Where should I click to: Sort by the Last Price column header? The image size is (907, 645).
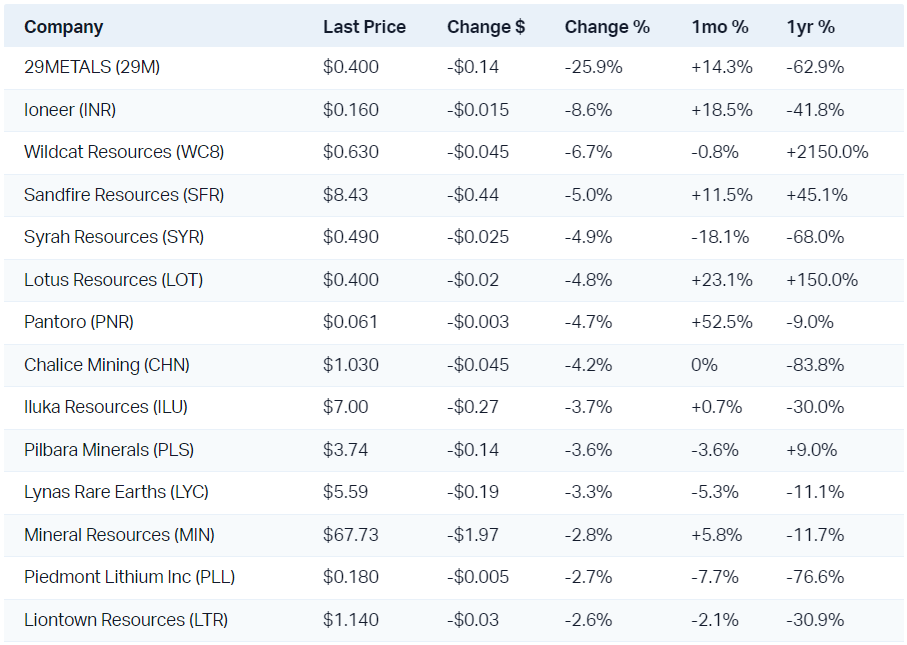pos(364,27)
